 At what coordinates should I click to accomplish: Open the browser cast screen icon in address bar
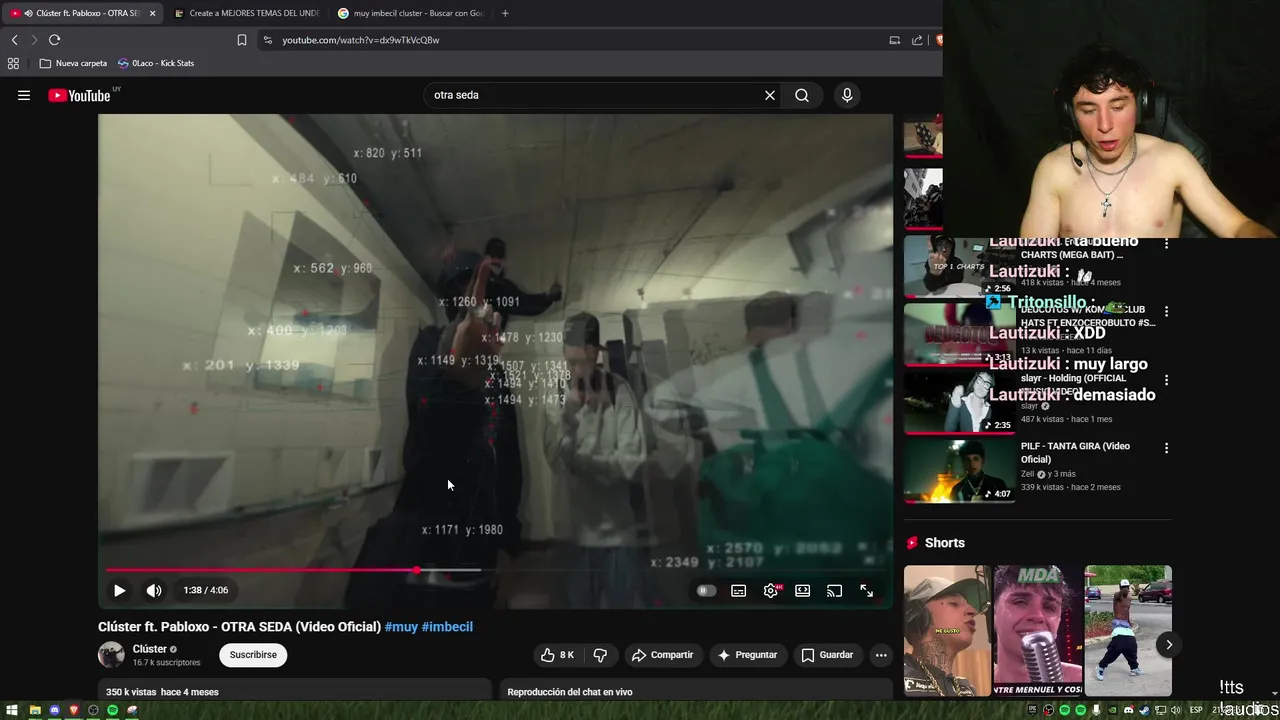(894, 40)
